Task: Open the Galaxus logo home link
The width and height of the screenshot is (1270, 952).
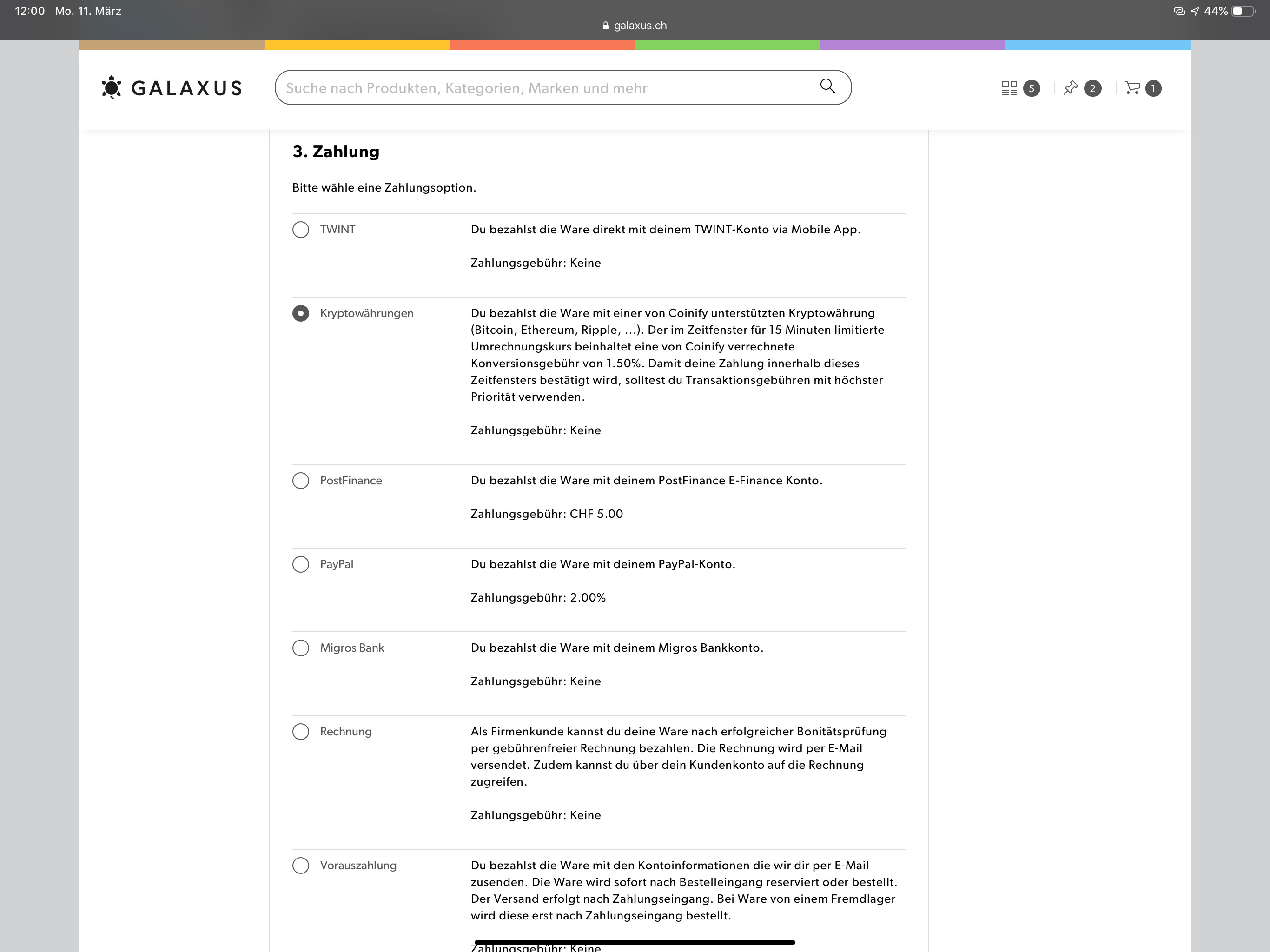Action: (172, 88)
